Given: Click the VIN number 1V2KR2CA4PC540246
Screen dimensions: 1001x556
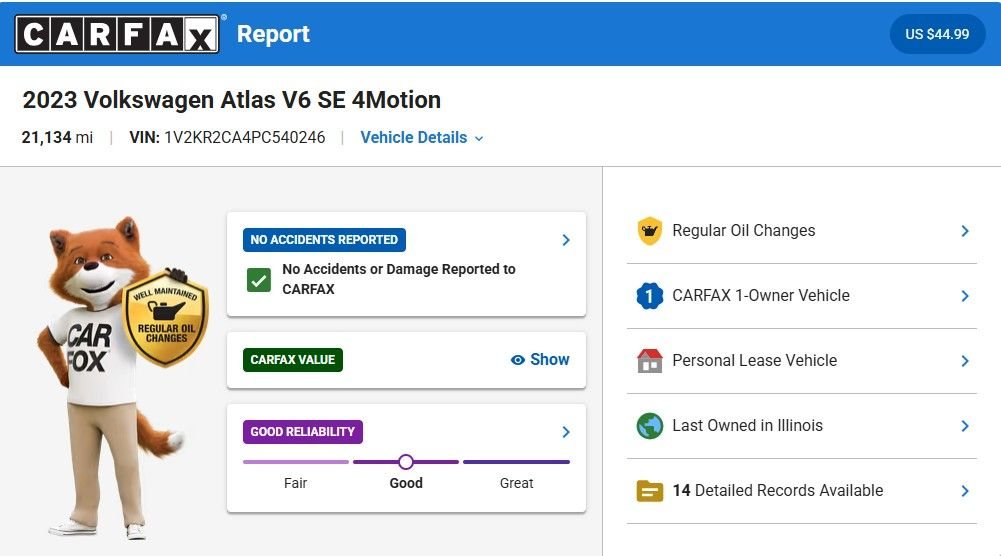Looking at the screenshot, I should coord(245,137).
